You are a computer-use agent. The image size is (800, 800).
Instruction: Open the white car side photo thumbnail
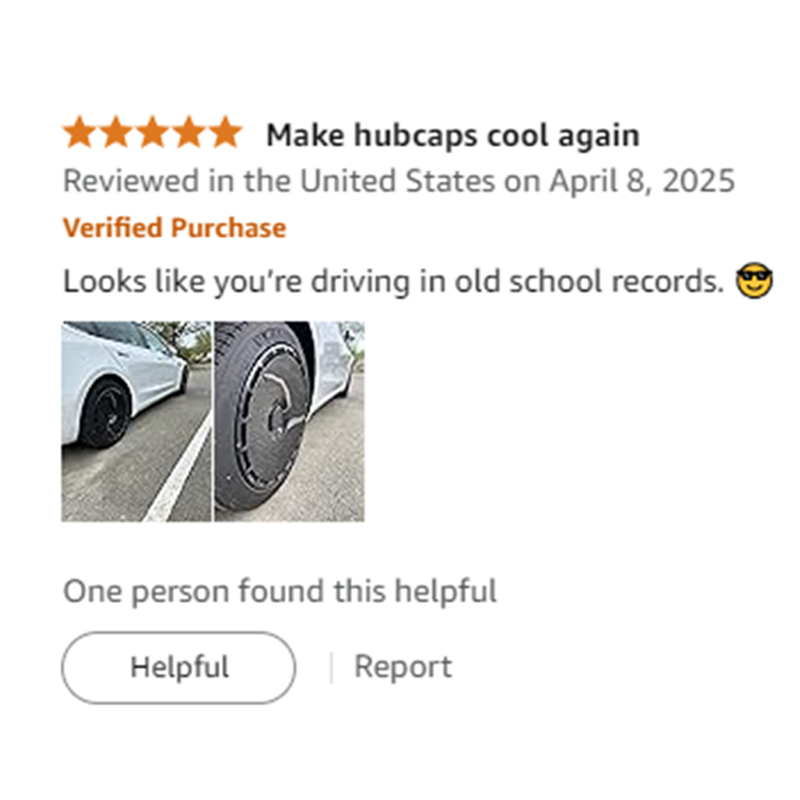click(136, 421)
